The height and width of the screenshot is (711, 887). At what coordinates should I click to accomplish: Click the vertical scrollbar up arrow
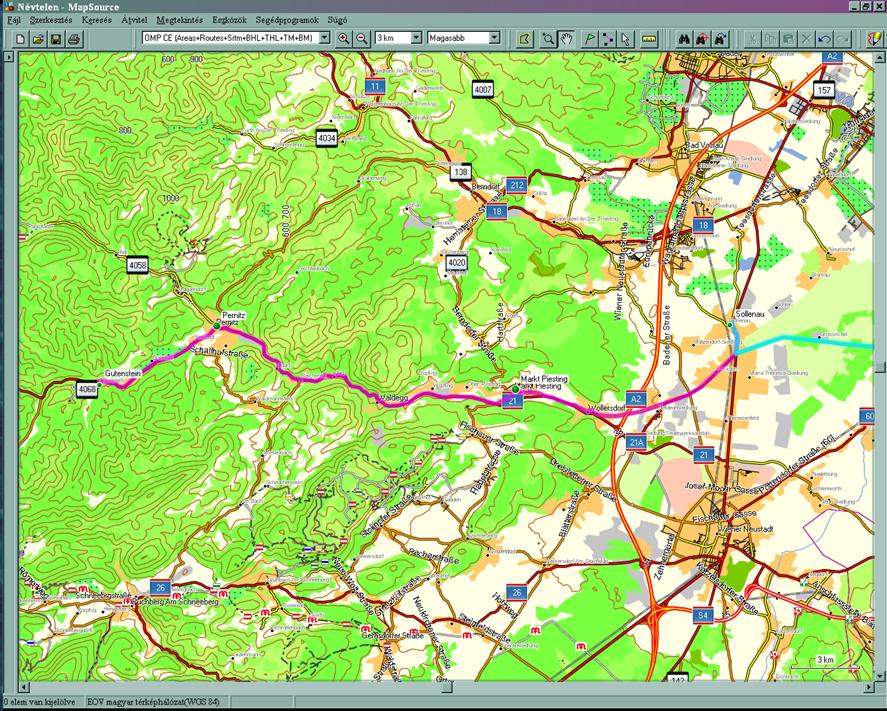(x=880, y=58)
